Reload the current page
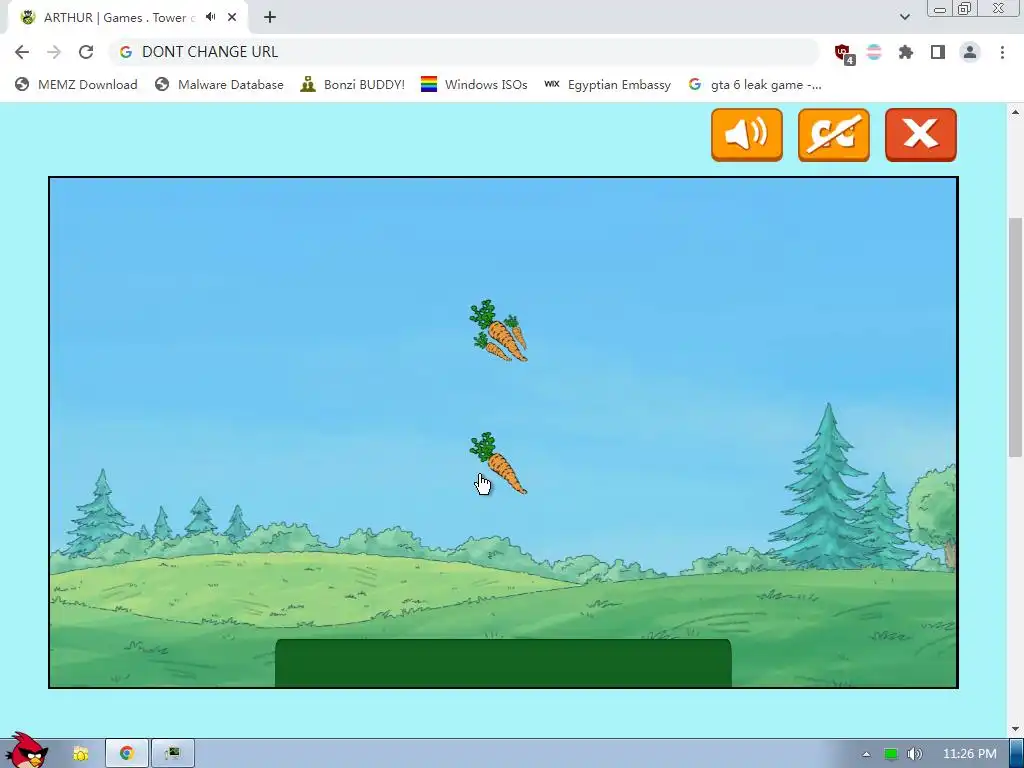The height and width of the screenshot is (768, 1024). pyautogui.click(x=86, y=52)
